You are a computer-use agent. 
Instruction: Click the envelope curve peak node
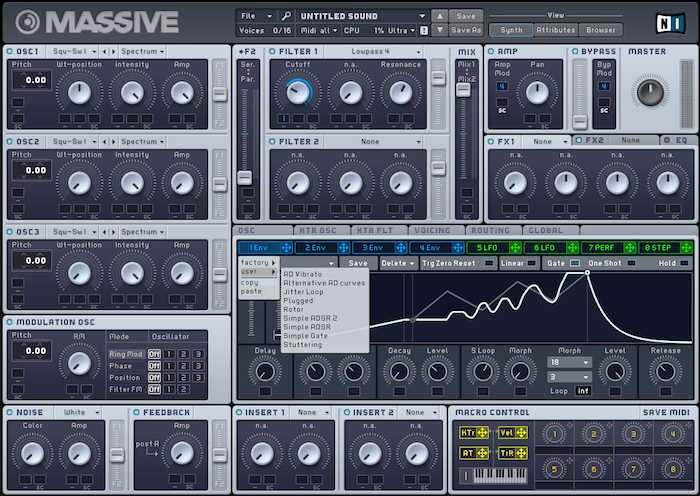[587, 272]
